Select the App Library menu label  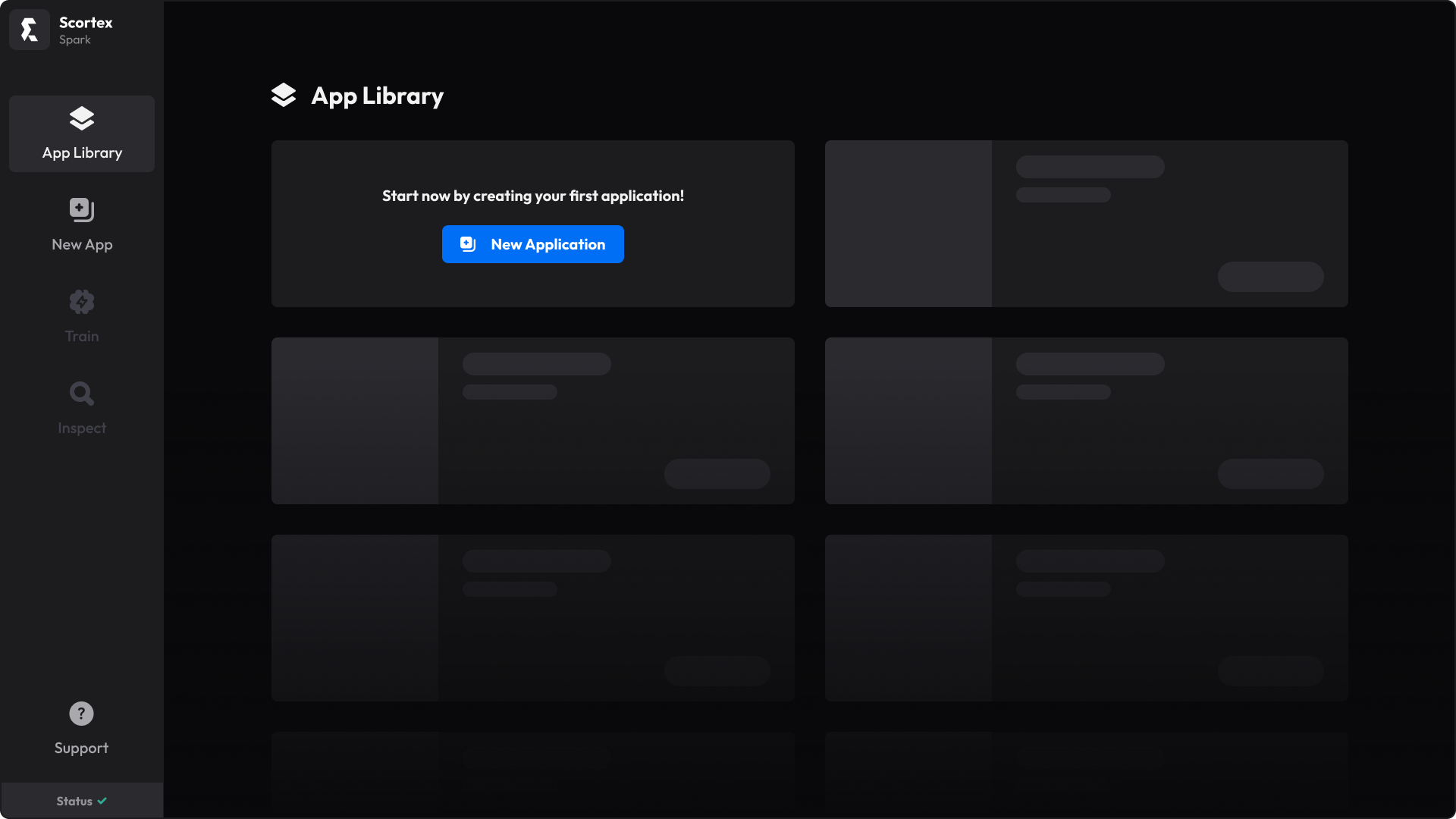82,153
